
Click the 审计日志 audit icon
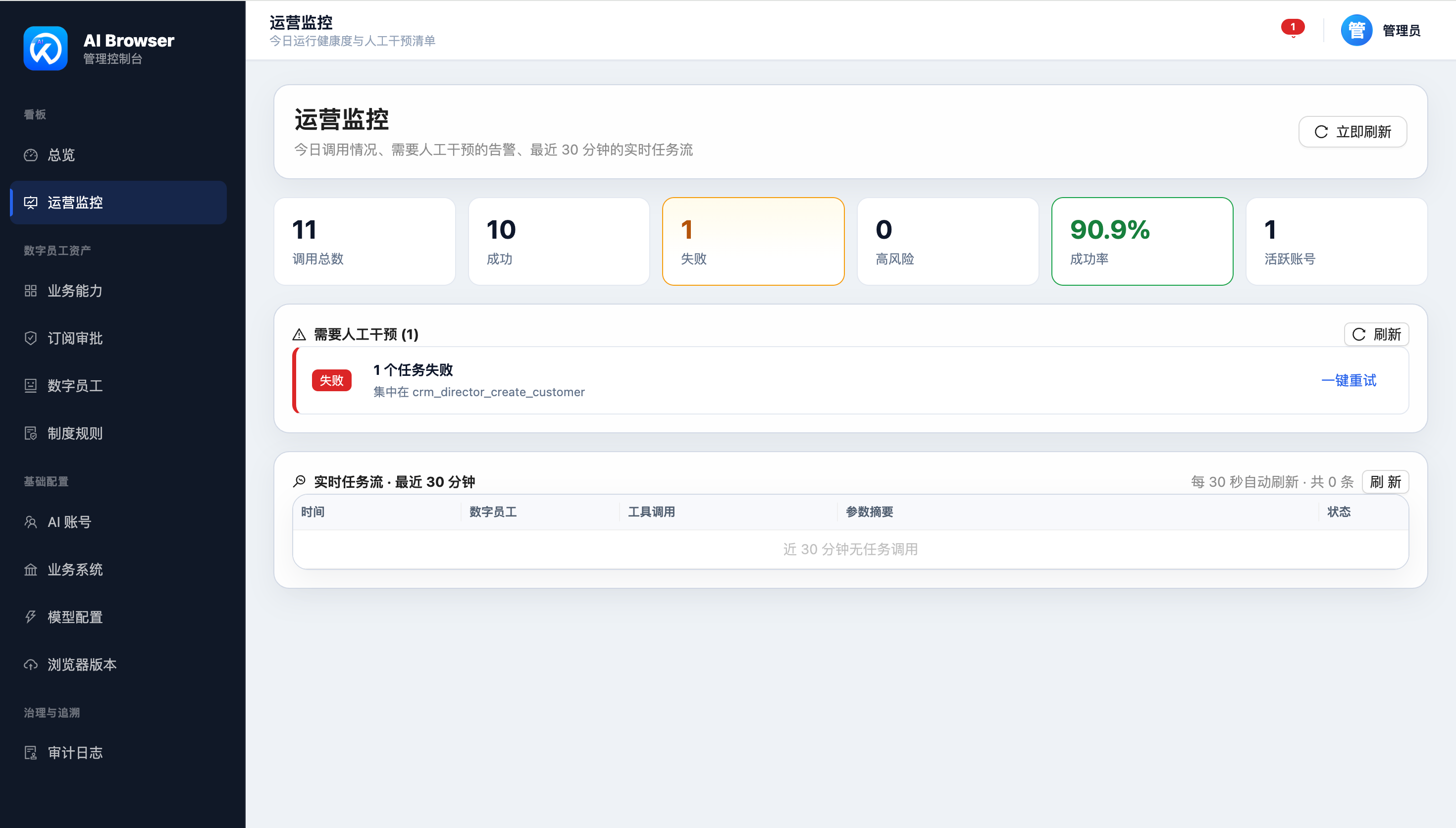point(31,753)
